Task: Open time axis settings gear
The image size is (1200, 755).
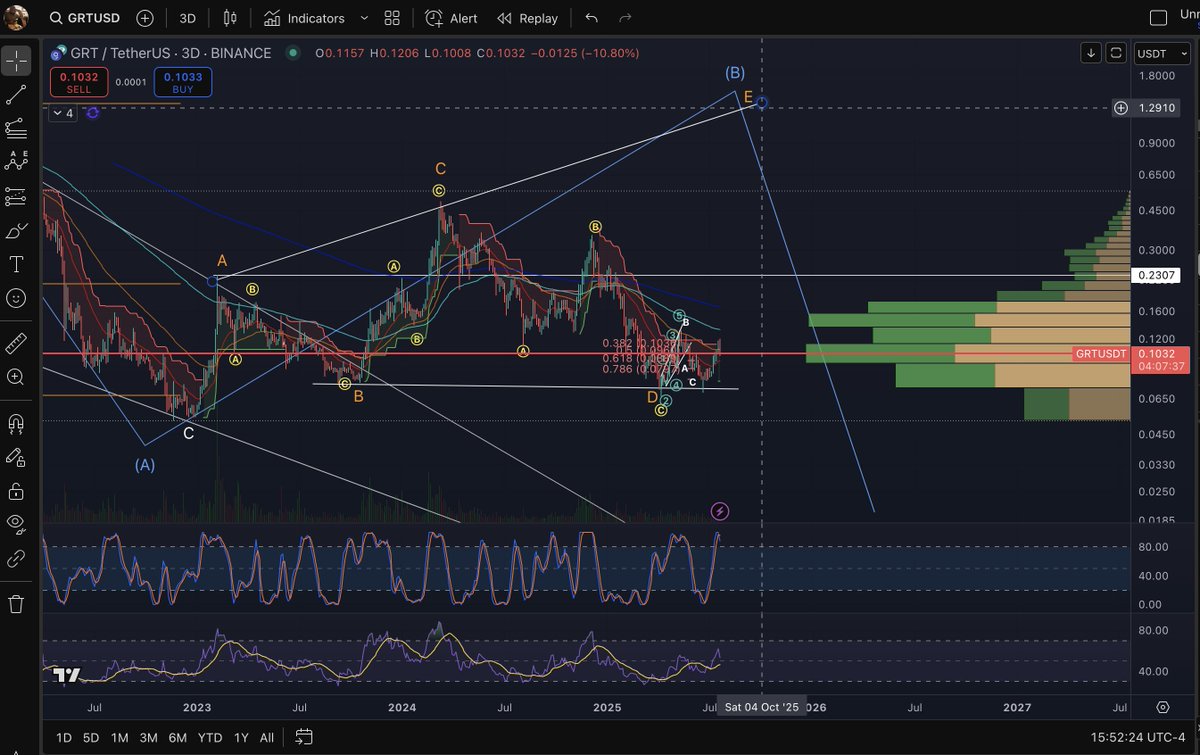Action: pyautogui.click(x=1163, y=707)
